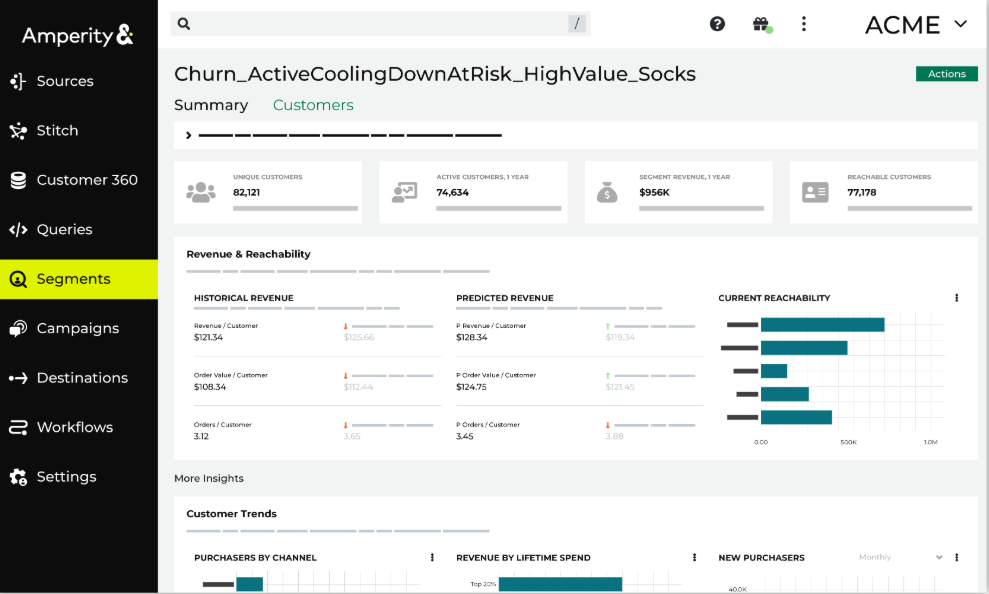Open the gift what's new icon

point(762,25)
